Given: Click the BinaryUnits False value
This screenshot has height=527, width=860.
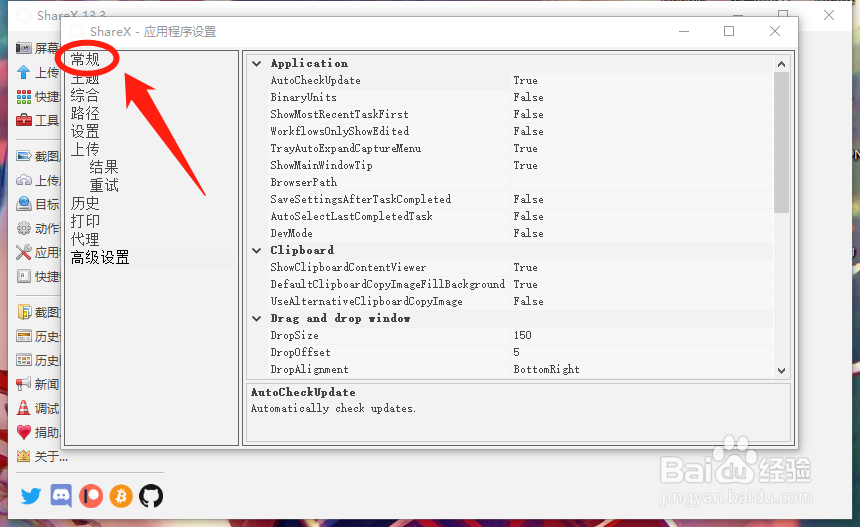Looking at the screenshot, I should point(529,97).
